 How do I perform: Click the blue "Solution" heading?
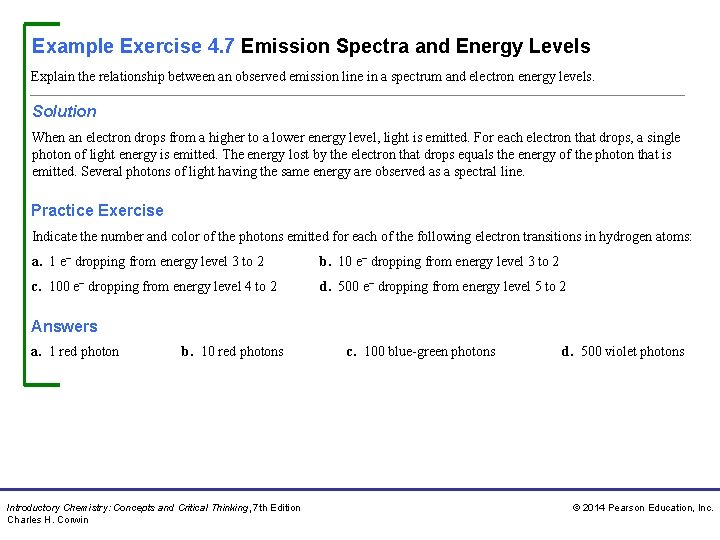pyautogui.click(x=64, y=111)
